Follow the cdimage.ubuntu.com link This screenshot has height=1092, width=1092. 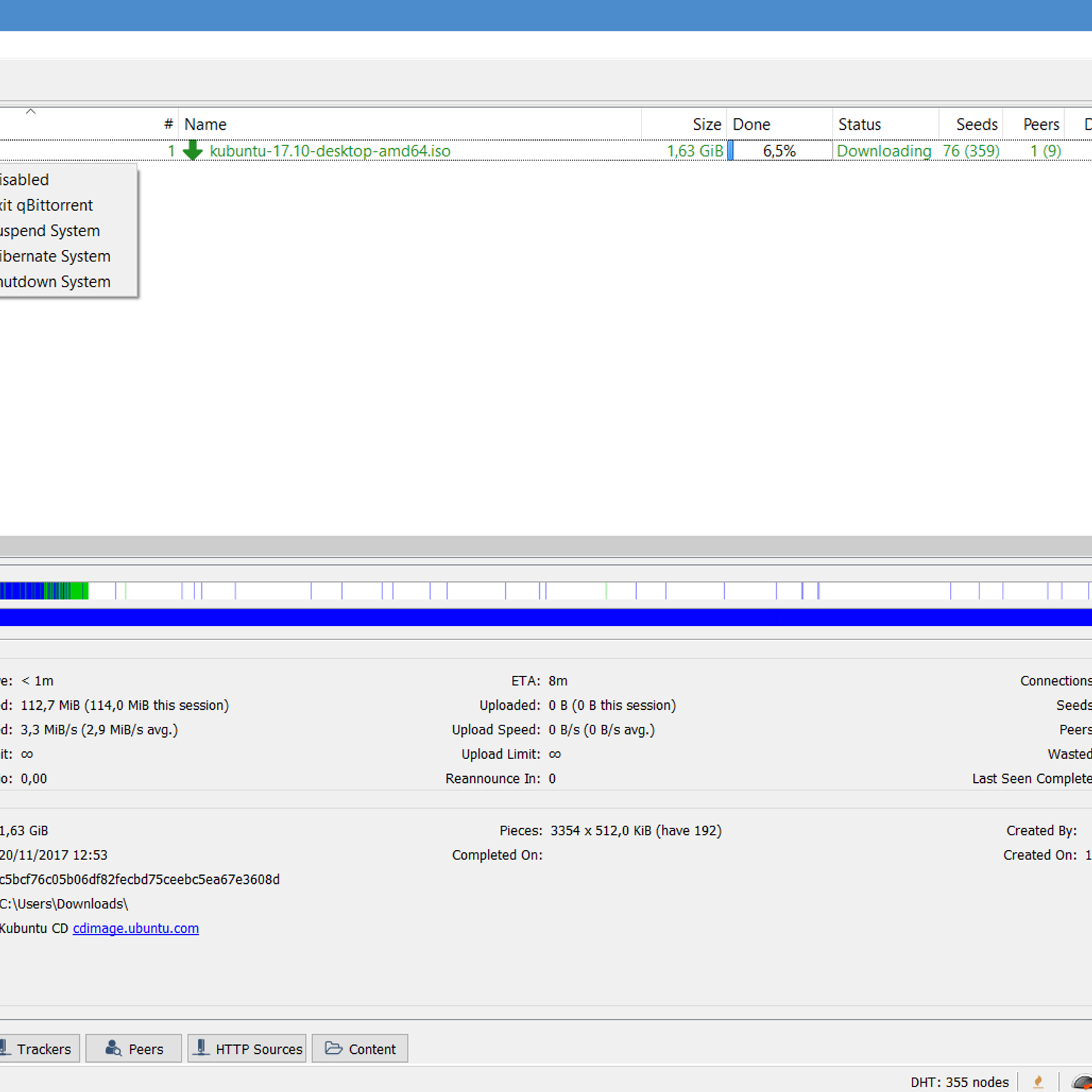pos(136,928)
